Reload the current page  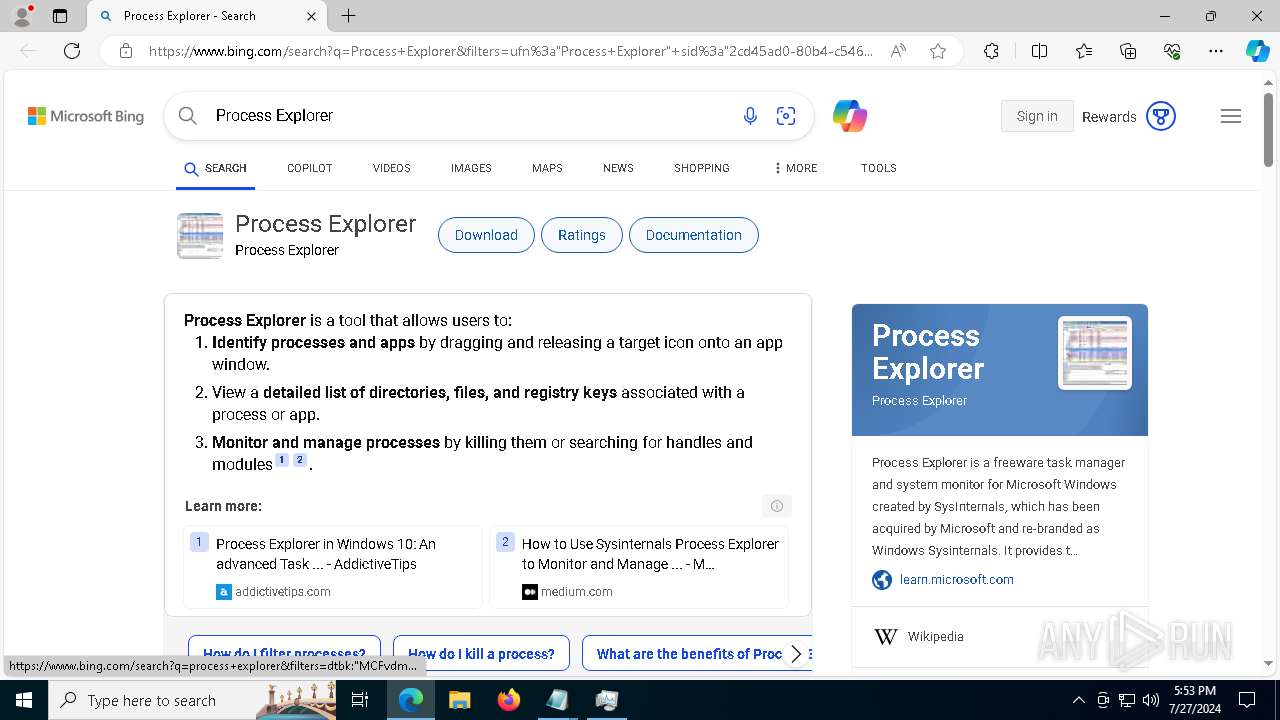coord(72,51)
